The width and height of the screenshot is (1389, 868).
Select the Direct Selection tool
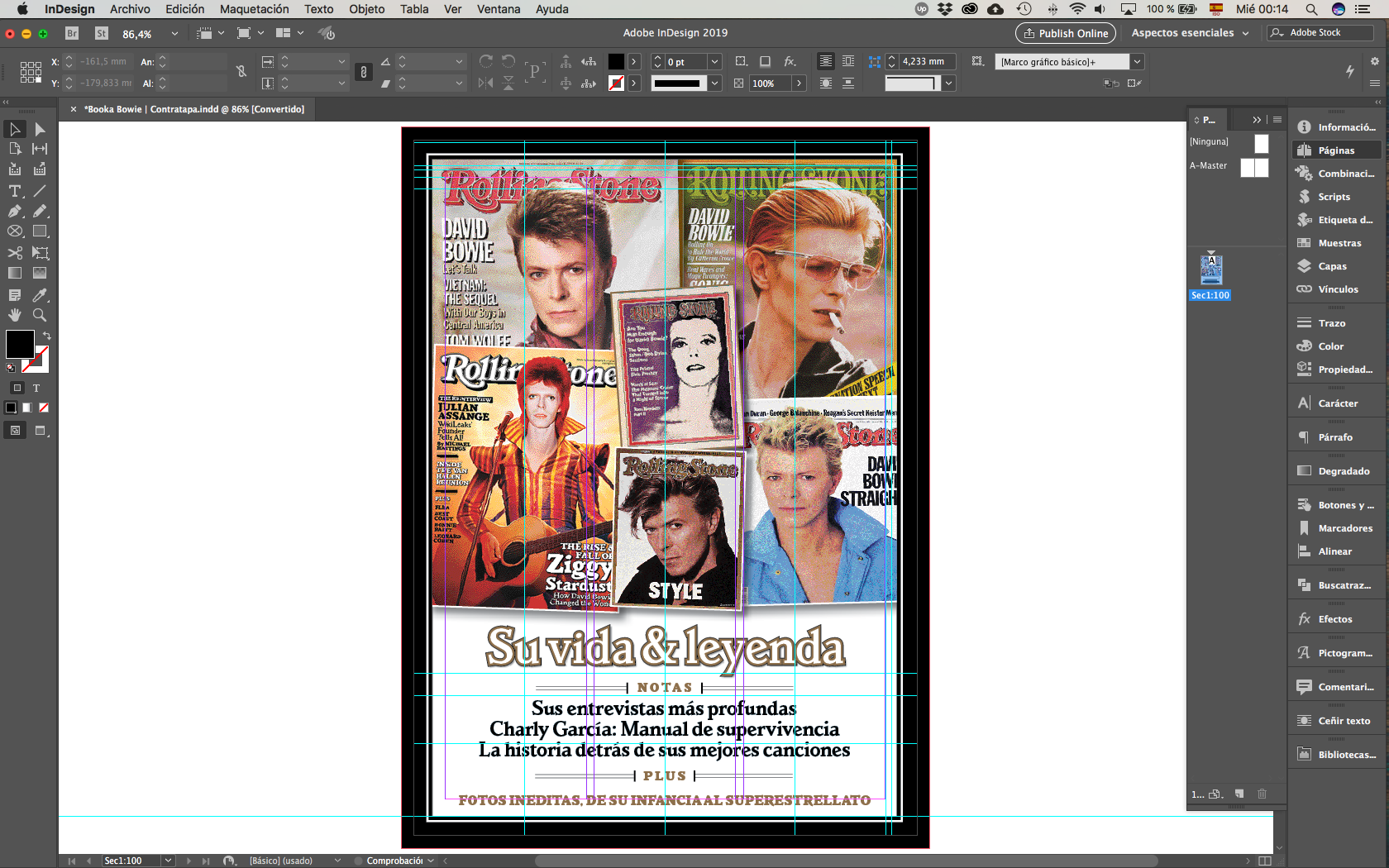pos(40,129)
